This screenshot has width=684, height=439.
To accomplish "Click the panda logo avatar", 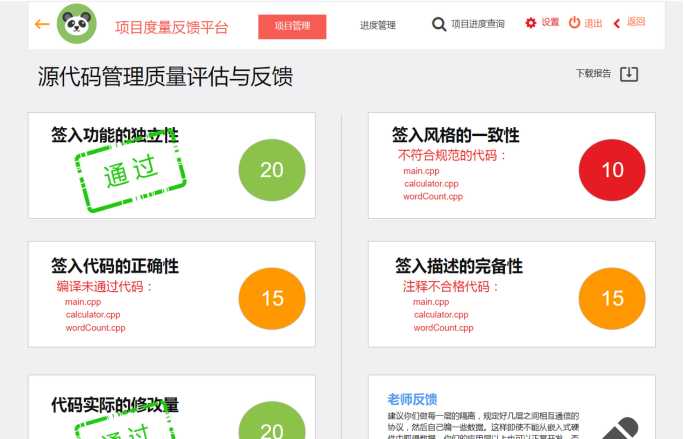I will click(77, 24).
